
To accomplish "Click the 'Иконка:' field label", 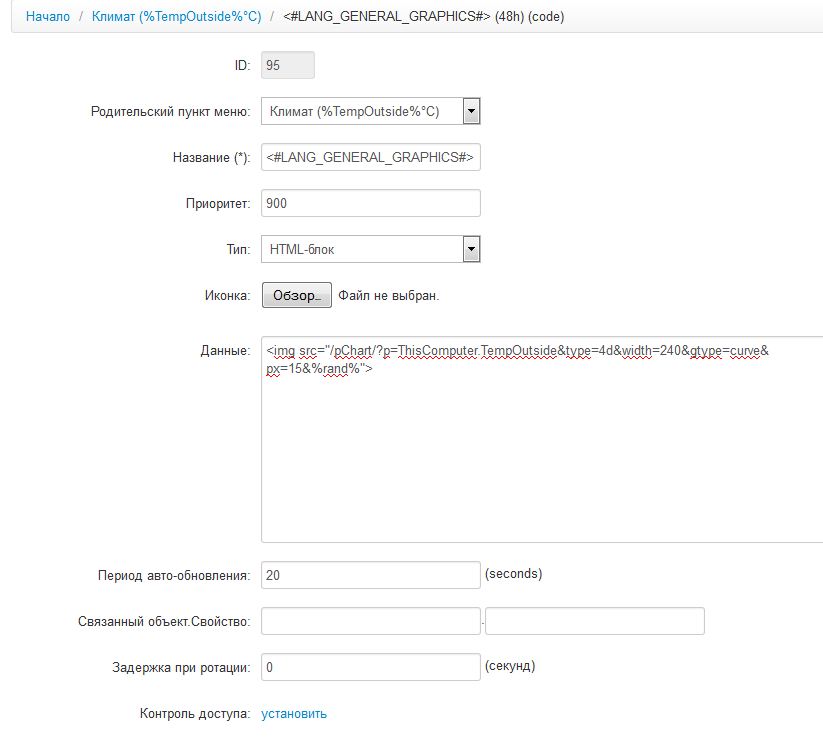I will pos(227,296).
